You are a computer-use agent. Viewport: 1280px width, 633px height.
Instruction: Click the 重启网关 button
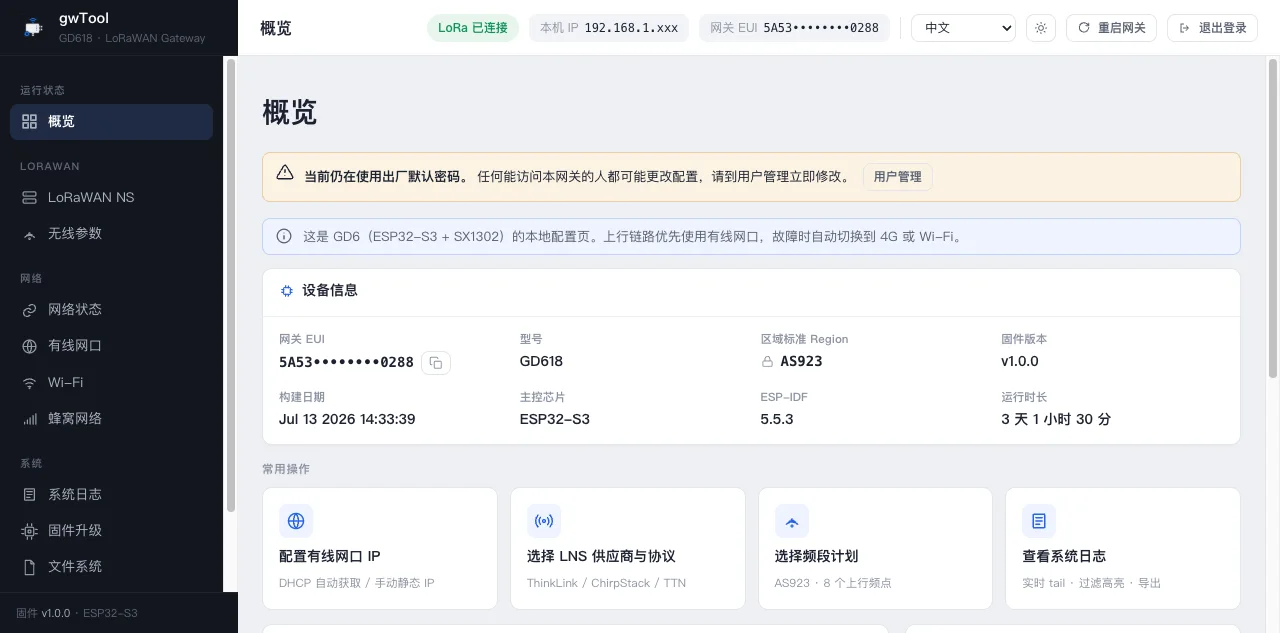pos(1112,28)
